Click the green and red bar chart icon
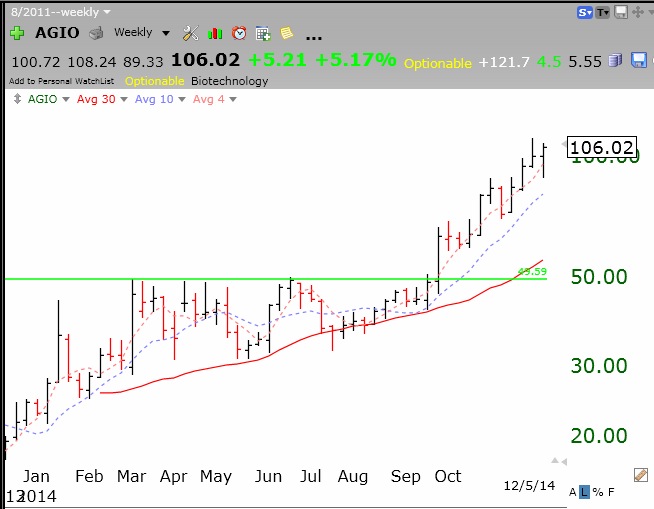The height and width of the screenshot is (509, 654). (x=215, y=33)
